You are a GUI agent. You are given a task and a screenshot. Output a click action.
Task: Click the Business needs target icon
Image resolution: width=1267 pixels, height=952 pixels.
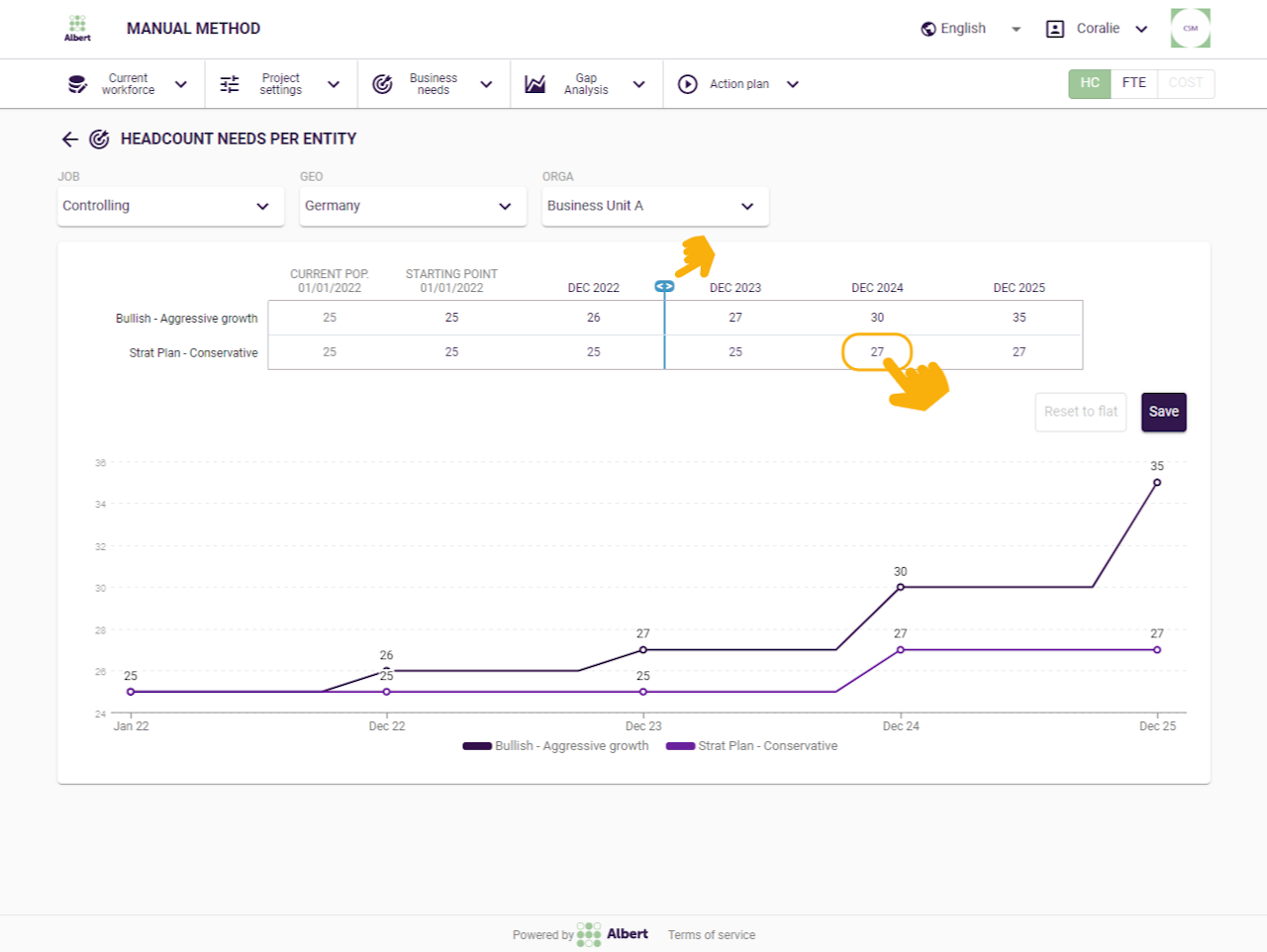point(382,84)
